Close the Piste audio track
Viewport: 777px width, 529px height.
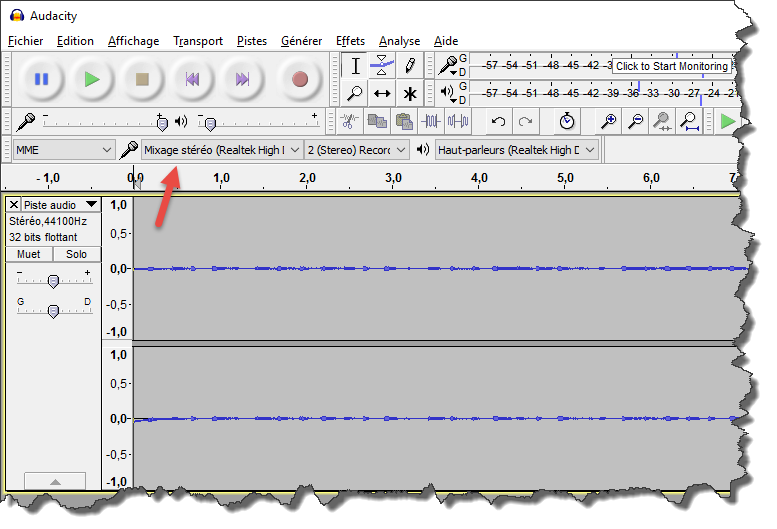pos(13,204)
